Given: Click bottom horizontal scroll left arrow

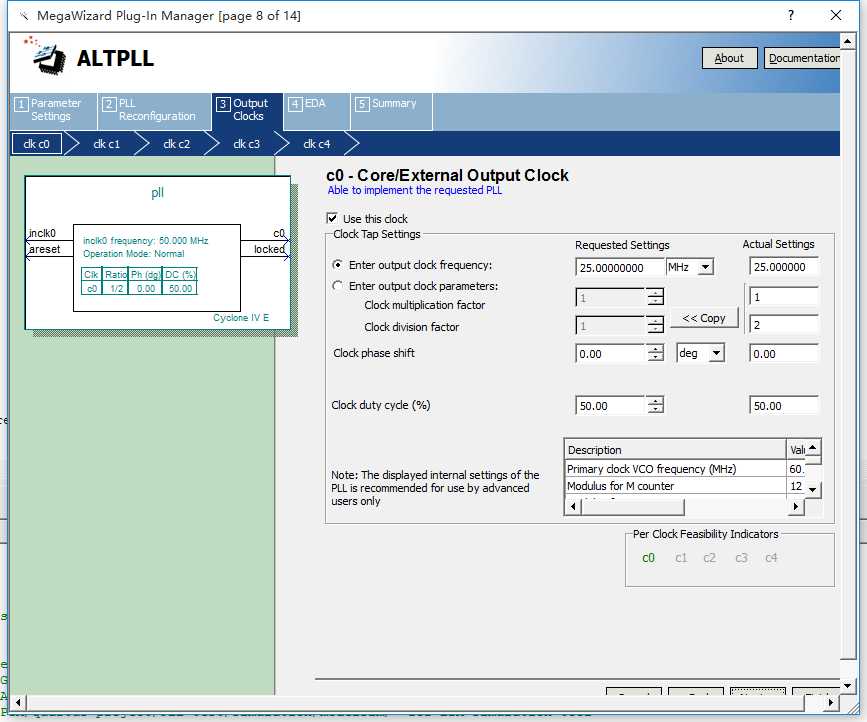Looking at the screenshot, I should [18, 703].
